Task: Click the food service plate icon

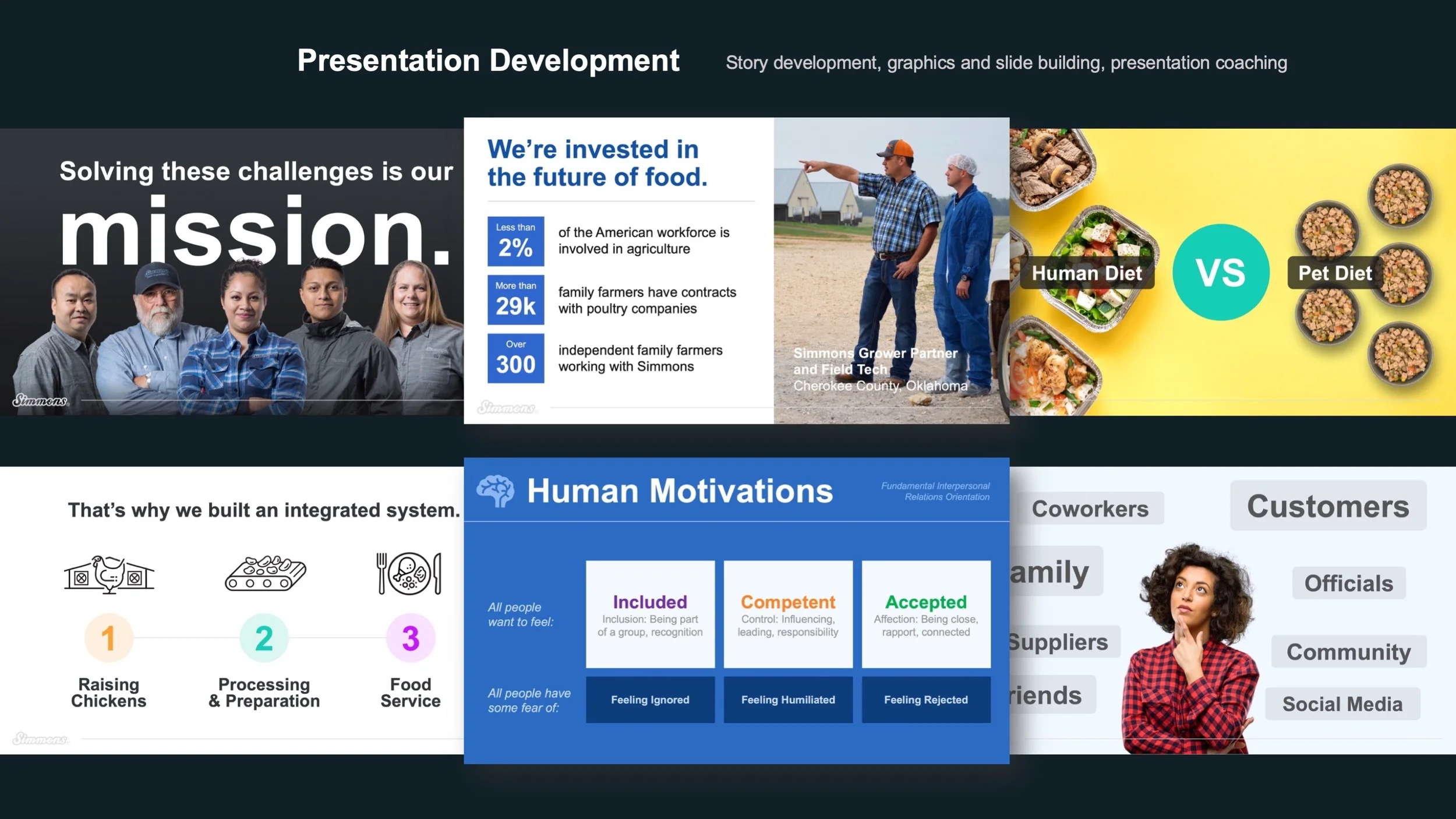Action: 409,574
